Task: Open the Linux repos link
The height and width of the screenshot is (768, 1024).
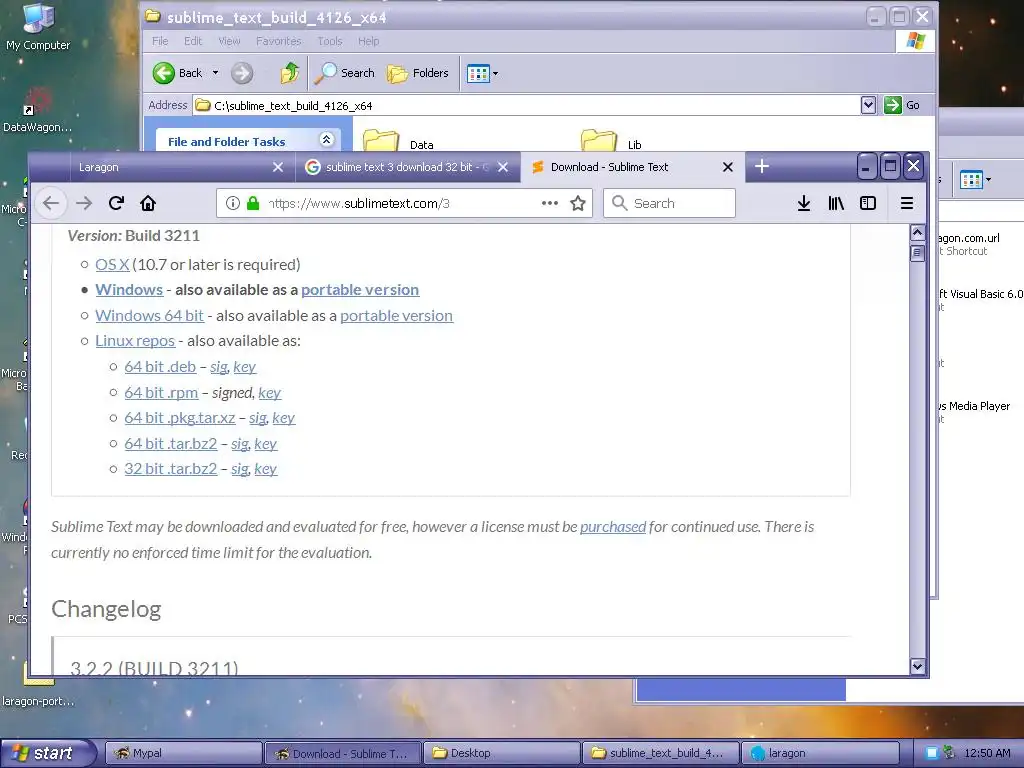Action: click(x=135, y=340)
